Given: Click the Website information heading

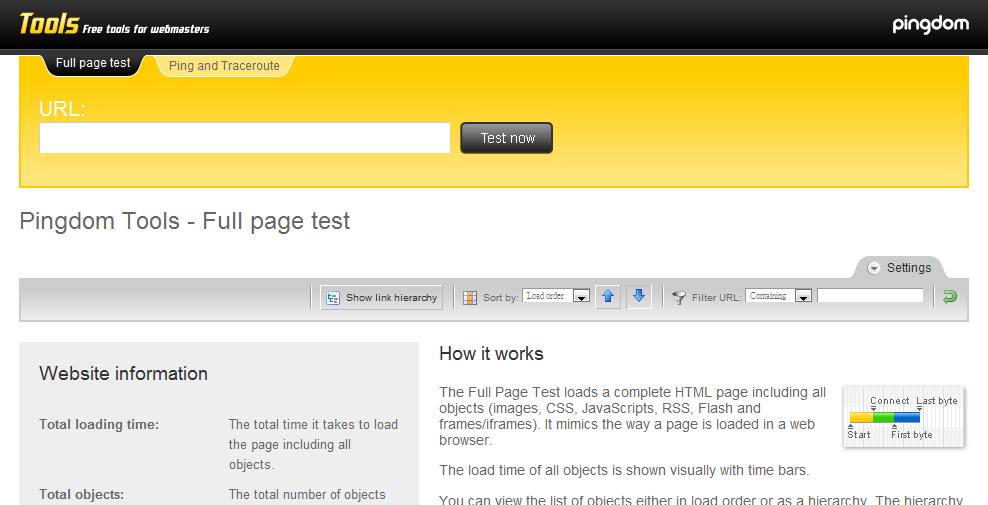Looking at the screenshot, I should tap(124, 373).
